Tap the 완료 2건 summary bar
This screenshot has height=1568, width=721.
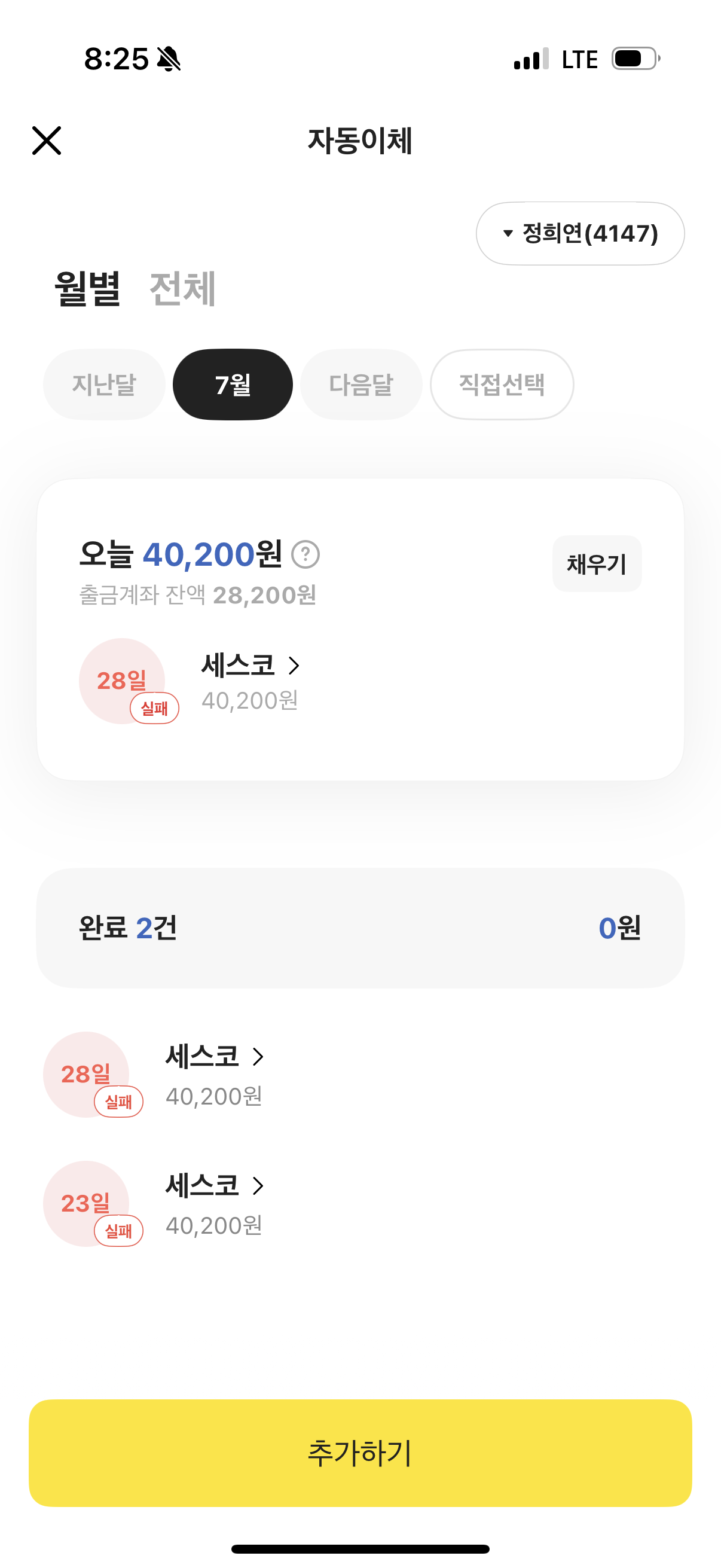(x=360, y=928)
